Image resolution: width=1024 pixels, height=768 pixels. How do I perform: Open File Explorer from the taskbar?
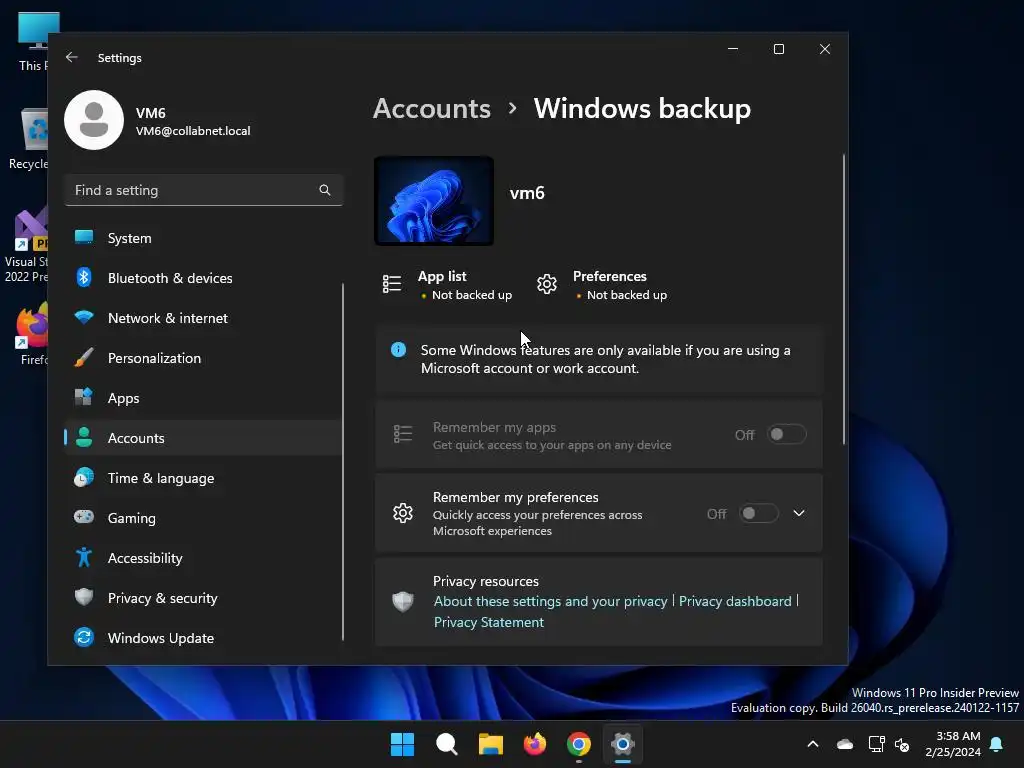point(490,744)
